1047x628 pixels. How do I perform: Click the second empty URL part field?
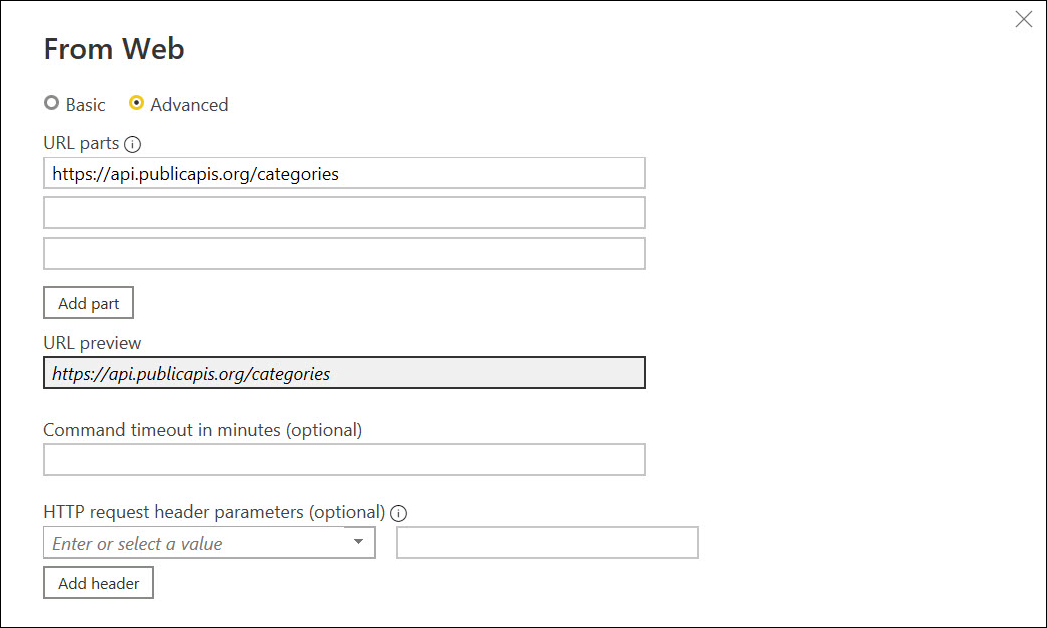[344, 213]
